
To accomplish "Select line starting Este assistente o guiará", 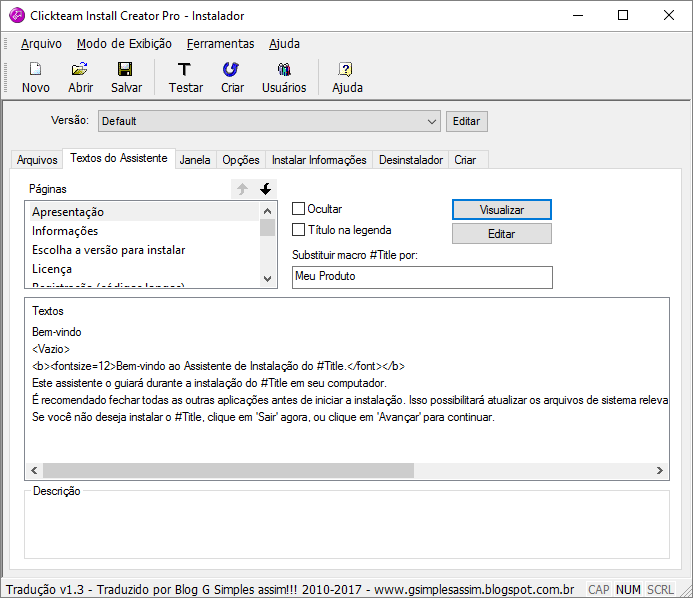I will [209, 383].
